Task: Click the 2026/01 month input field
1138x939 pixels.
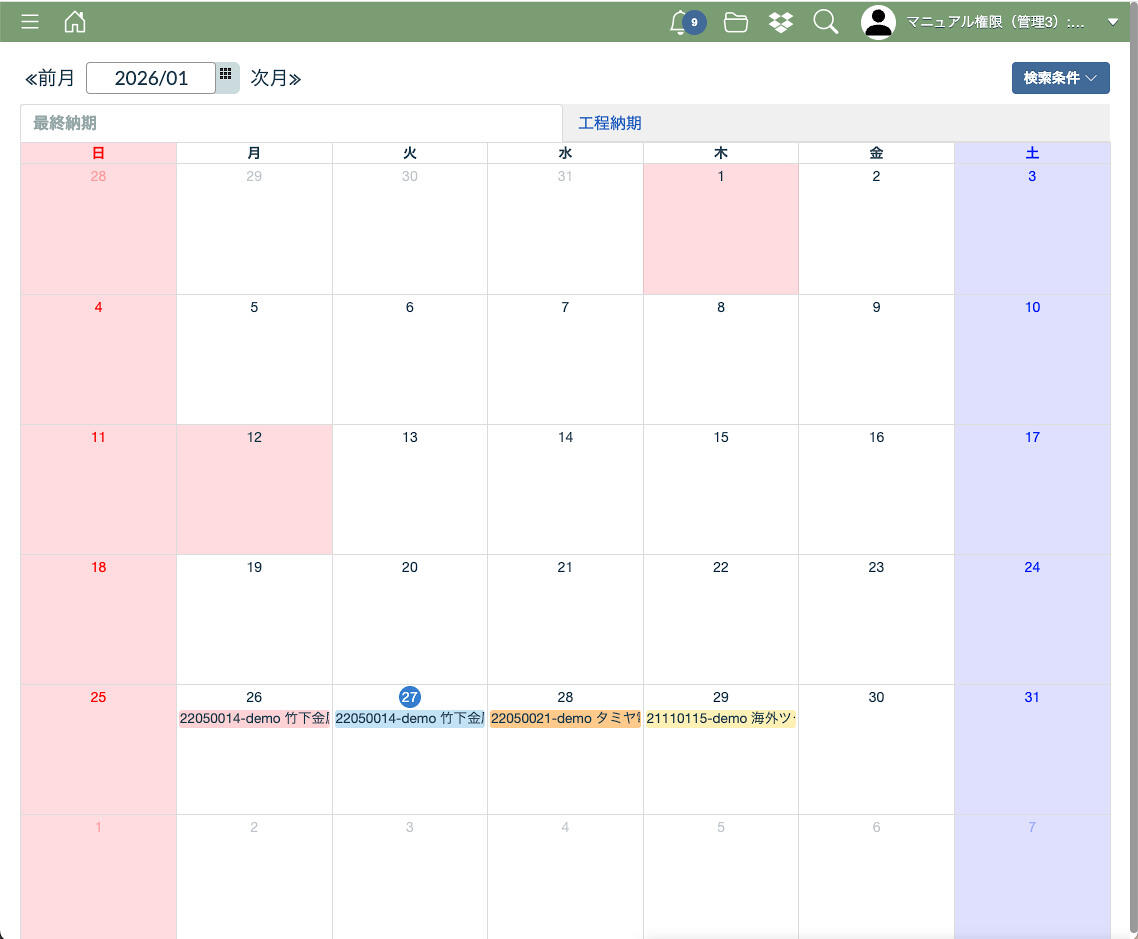Action: (151, 78)
